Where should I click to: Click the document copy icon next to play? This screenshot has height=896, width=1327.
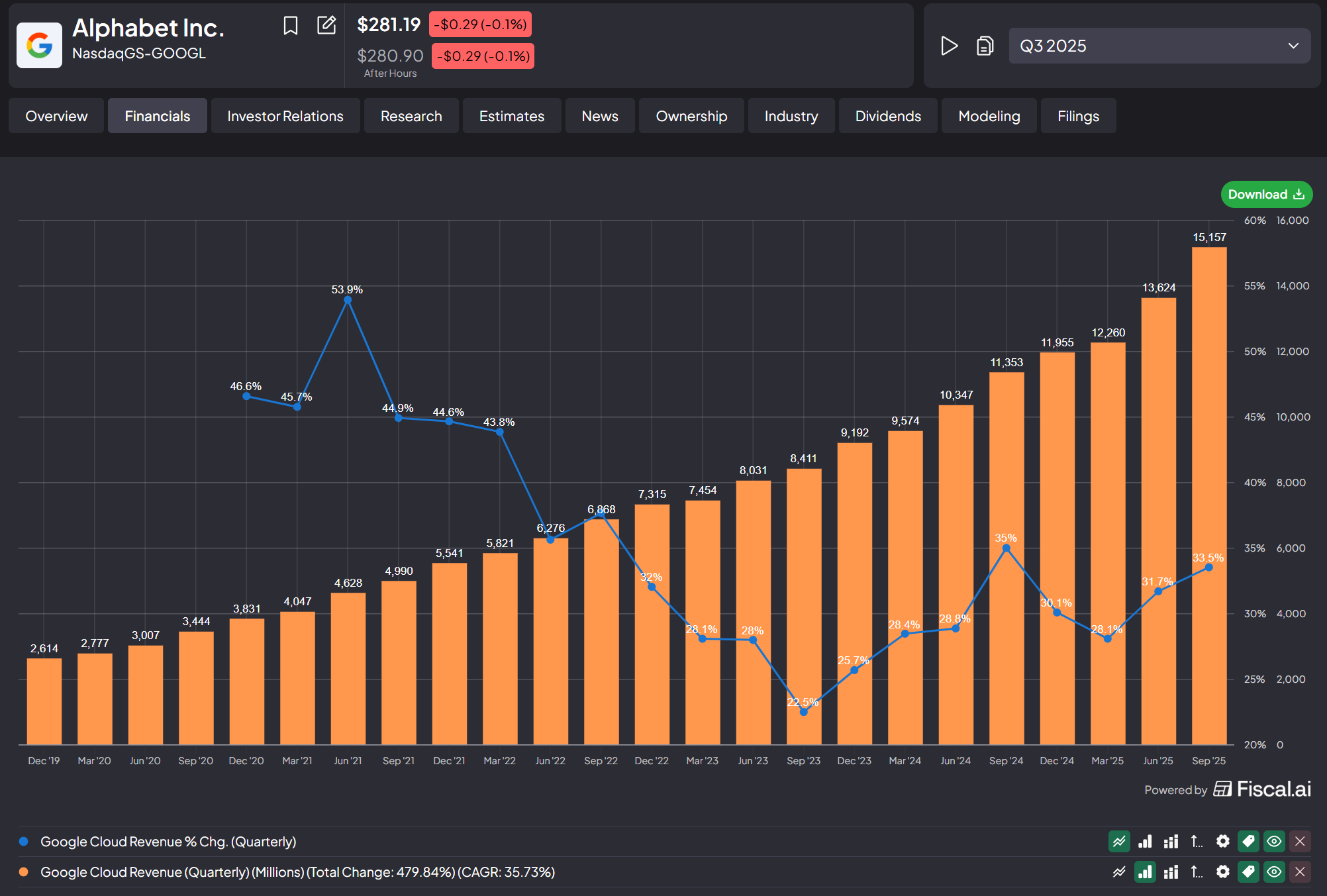point(985,46)
